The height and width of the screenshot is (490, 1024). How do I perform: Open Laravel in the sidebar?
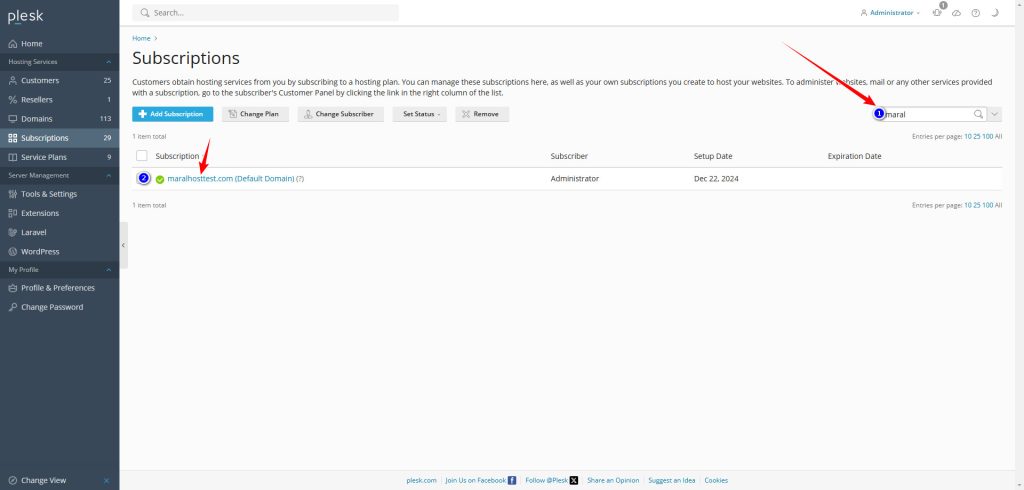[36, 232]
